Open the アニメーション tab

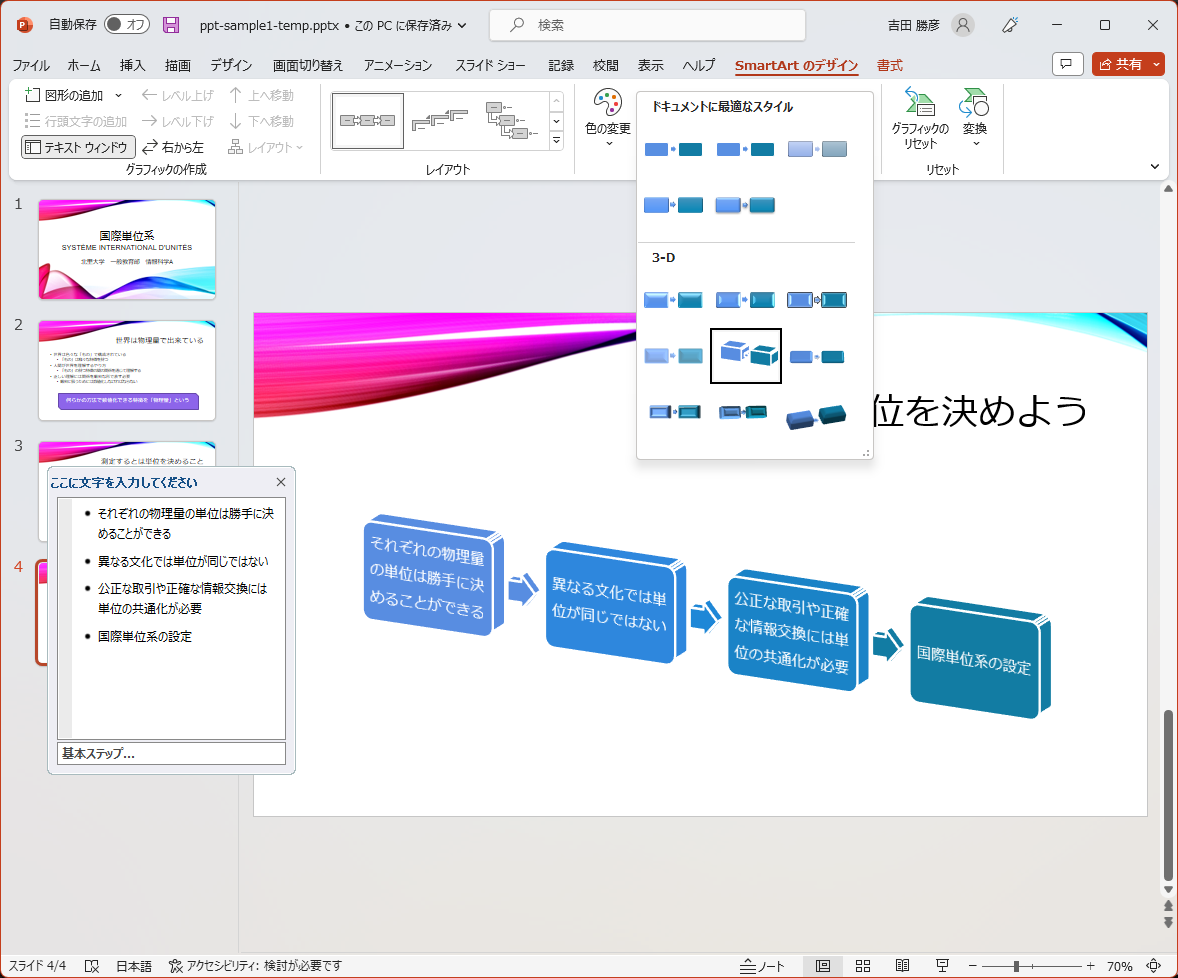[398, 65]
